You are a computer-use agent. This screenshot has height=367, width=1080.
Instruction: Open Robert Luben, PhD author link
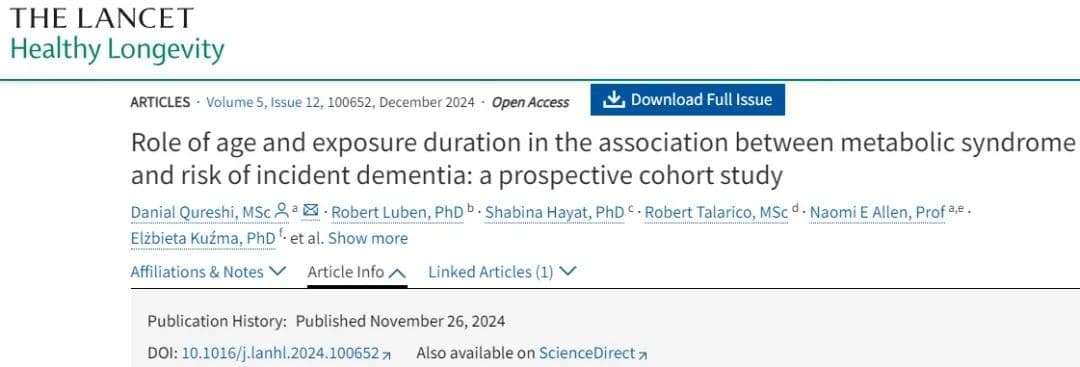[x=397, y=213]
